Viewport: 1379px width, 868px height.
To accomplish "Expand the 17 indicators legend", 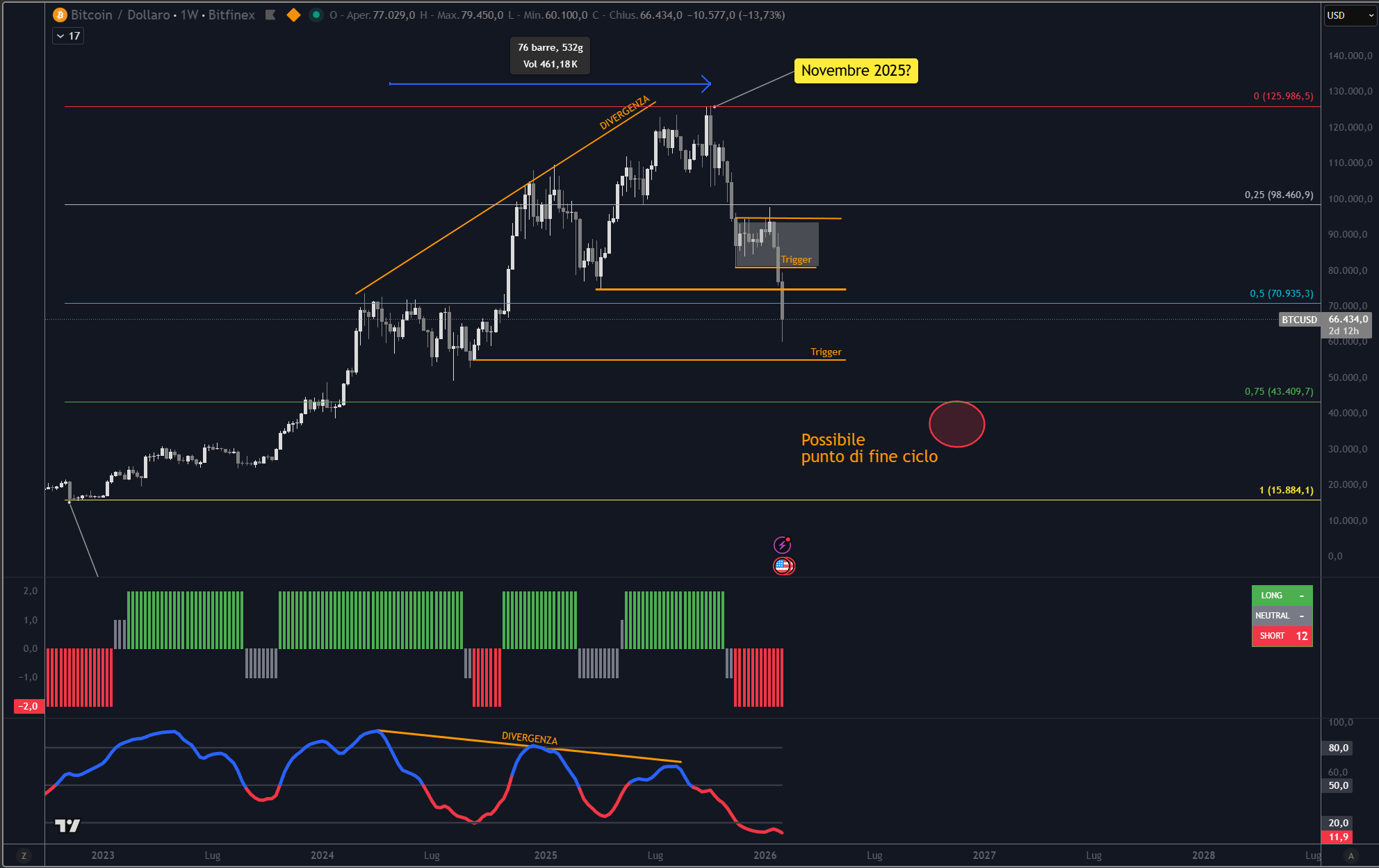I will tap(68, 36).
